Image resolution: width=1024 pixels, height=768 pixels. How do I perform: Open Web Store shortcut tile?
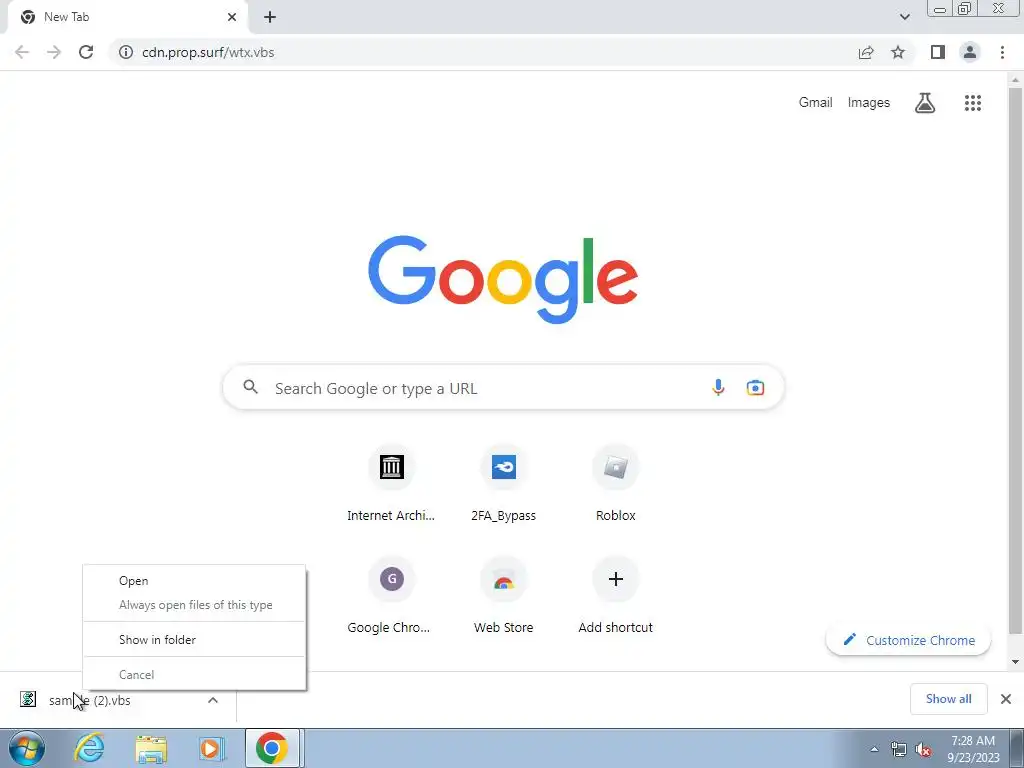coord(504,597)
